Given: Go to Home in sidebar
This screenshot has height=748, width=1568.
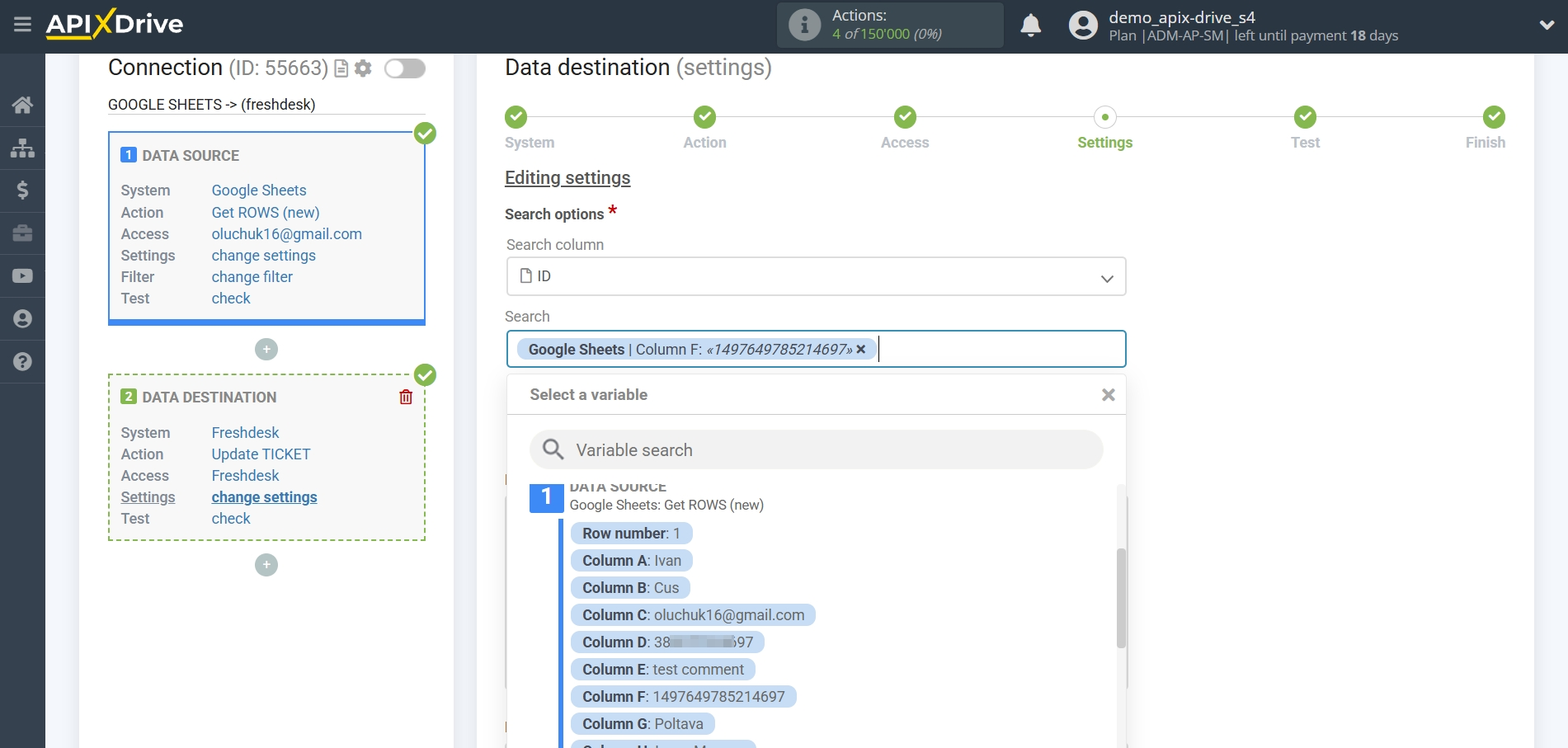Looking at the screenshot, I should click(x=22, y=105).
